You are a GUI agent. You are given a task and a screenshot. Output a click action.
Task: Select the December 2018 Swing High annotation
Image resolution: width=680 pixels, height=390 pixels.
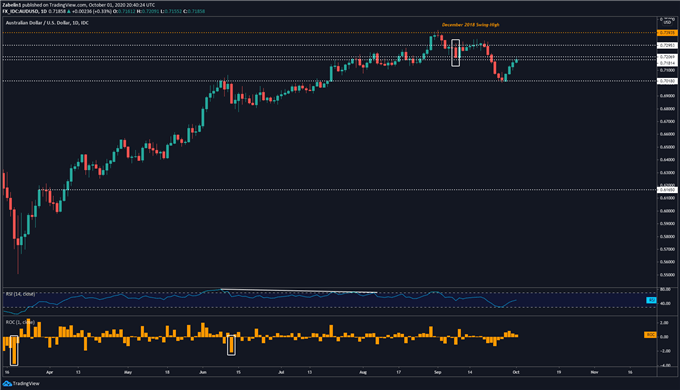(x=471, y=25)
